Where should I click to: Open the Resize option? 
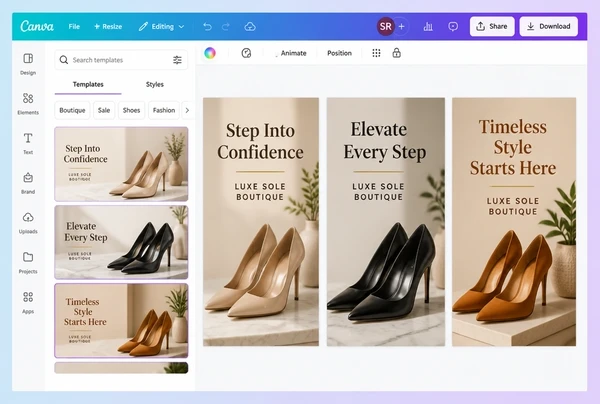[108, 26]
